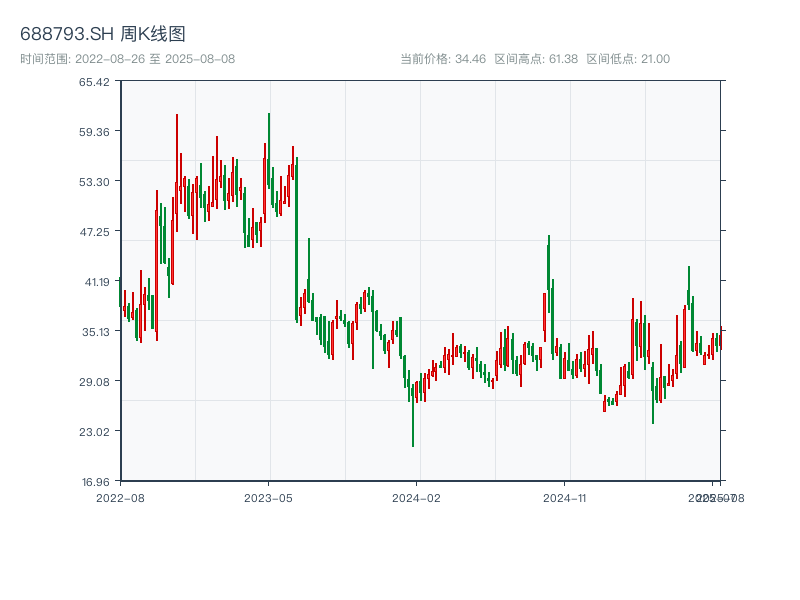Click the interval high label 区间高点: 61.38
Image resolution: width=800 pixels, height=600 pixels.
coord(536,59)
